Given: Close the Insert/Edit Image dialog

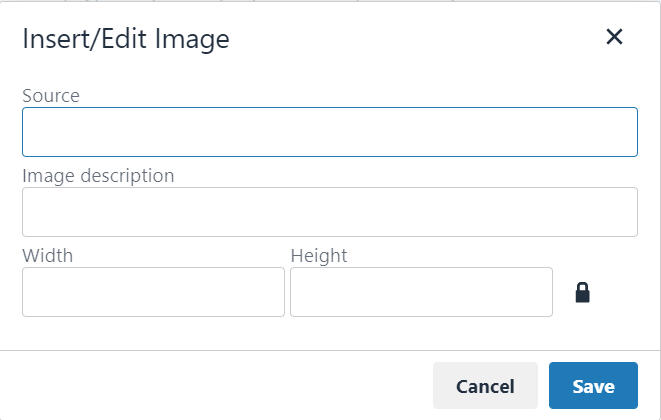Looking at the screenshot, I should click(x=614, y=38).
